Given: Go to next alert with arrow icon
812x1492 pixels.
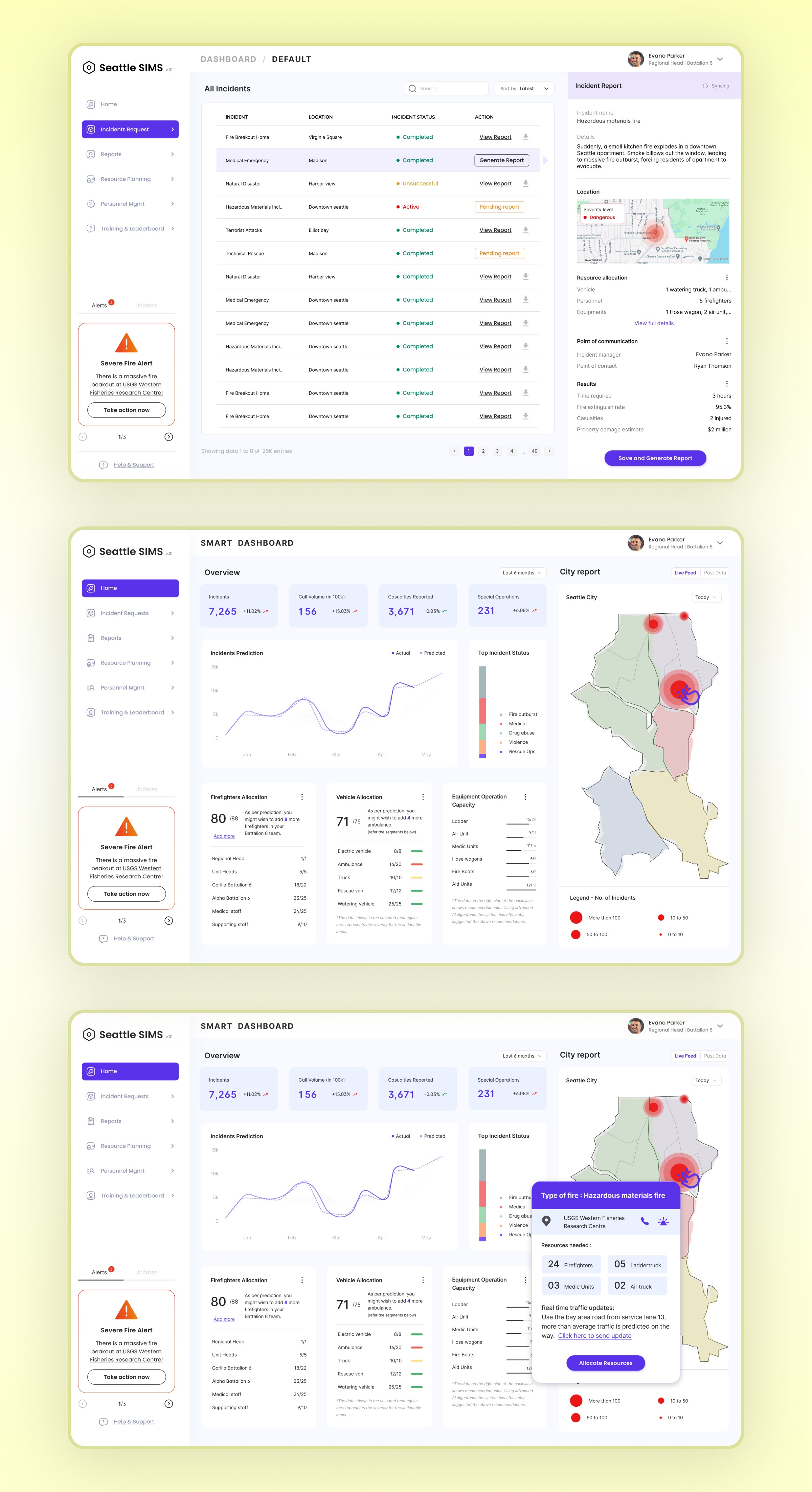Looking at the screenshot, I should pyautogui.click(x=168, y=437).
